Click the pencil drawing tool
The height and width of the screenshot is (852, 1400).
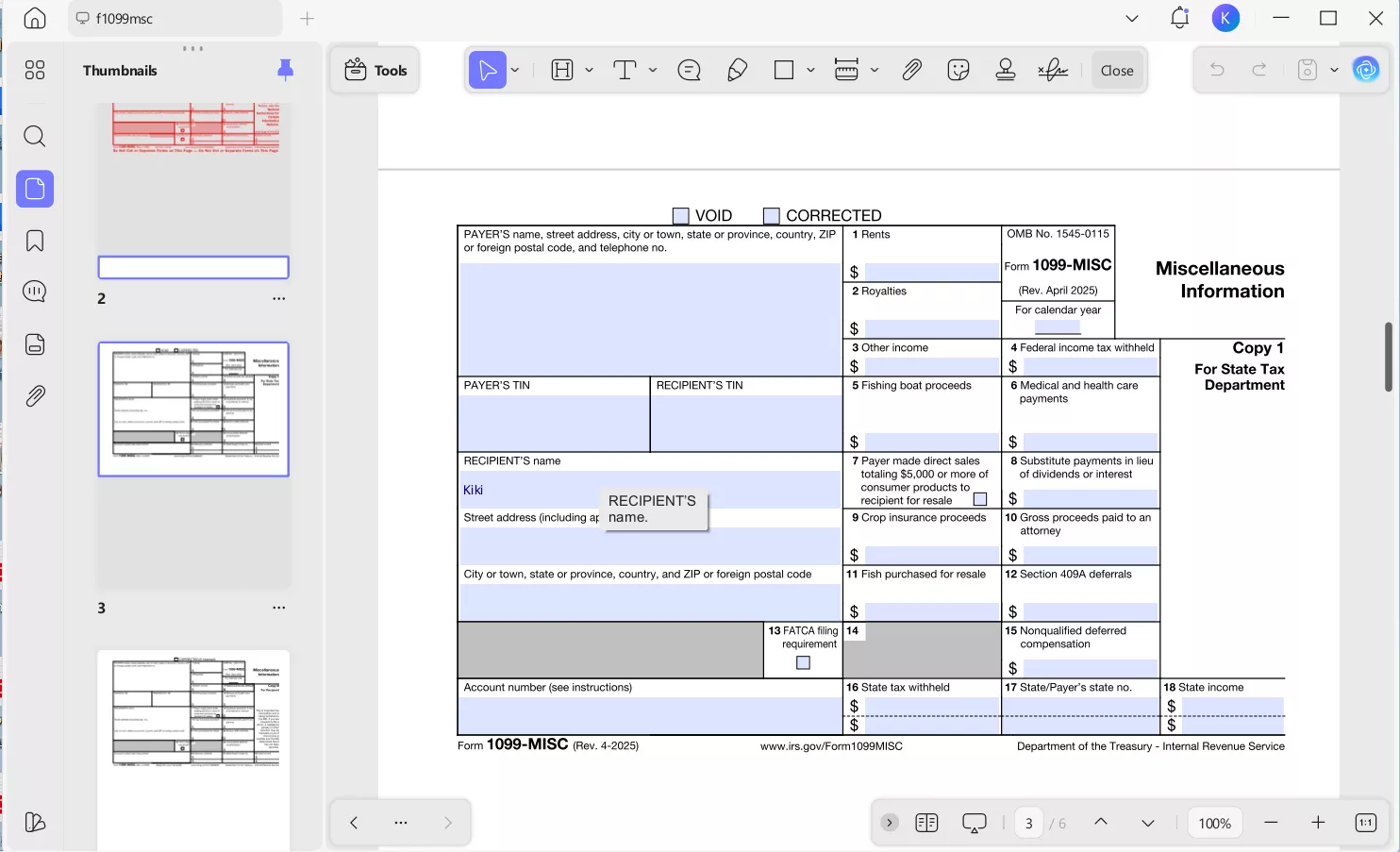pos(738,70)
